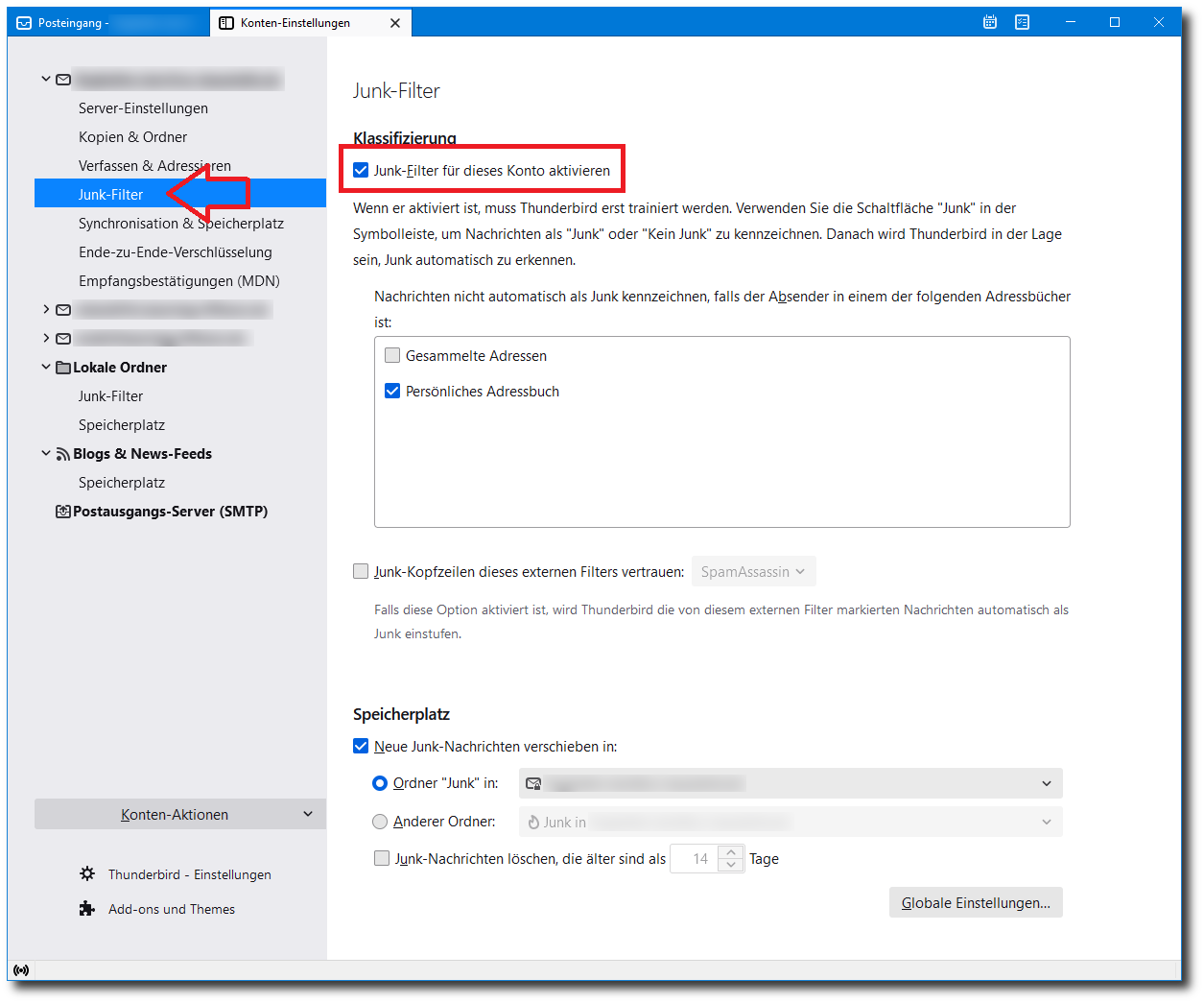Screen dimensions: 1204x1003
Task: Select the Anderer Ordner radio option
Action: (x=380, y=822)
